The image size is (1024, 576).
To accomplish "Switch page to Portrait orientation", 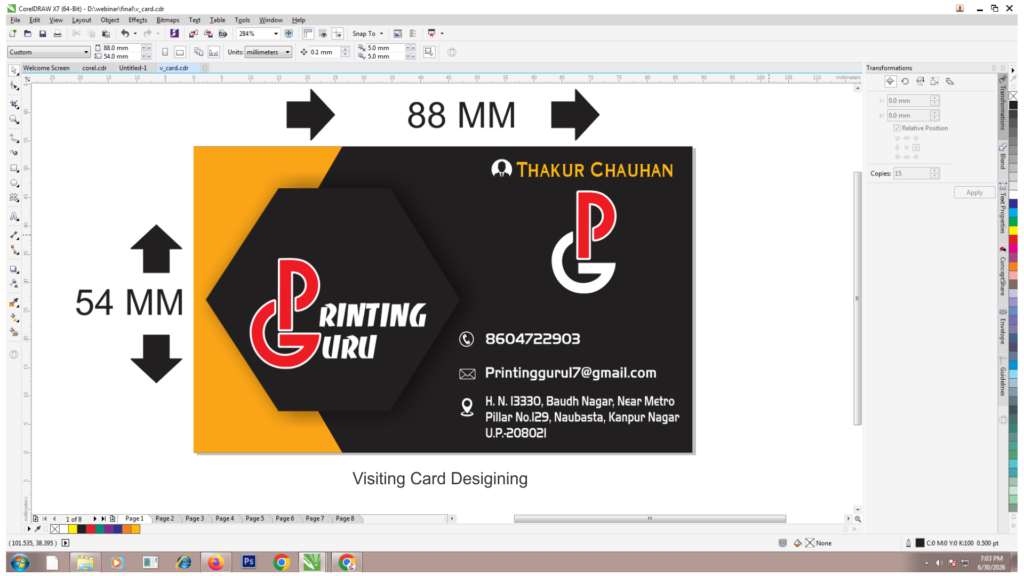I will point(165,52).
